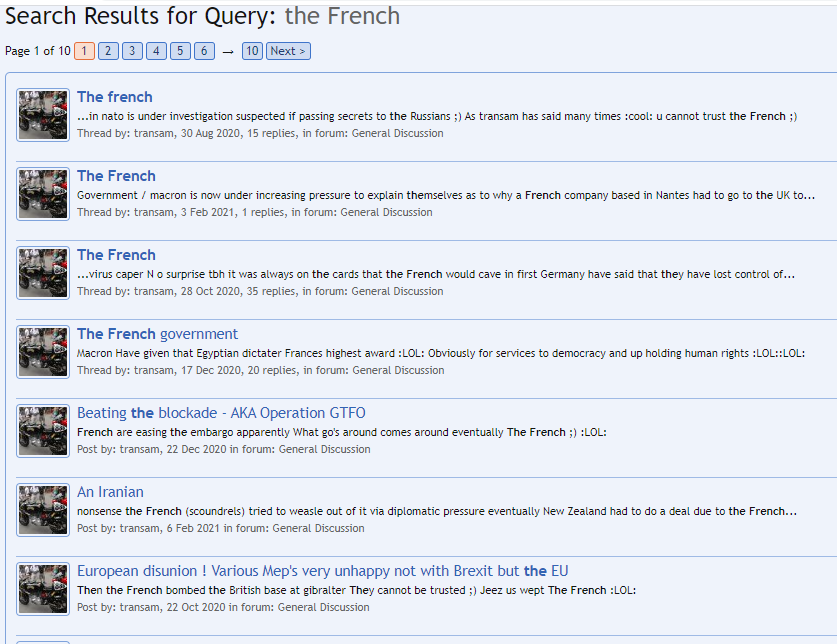This screenshot has height=644, width=837.
Task: Click avatar beside 'The french' thread result
Action: (43, 115)
